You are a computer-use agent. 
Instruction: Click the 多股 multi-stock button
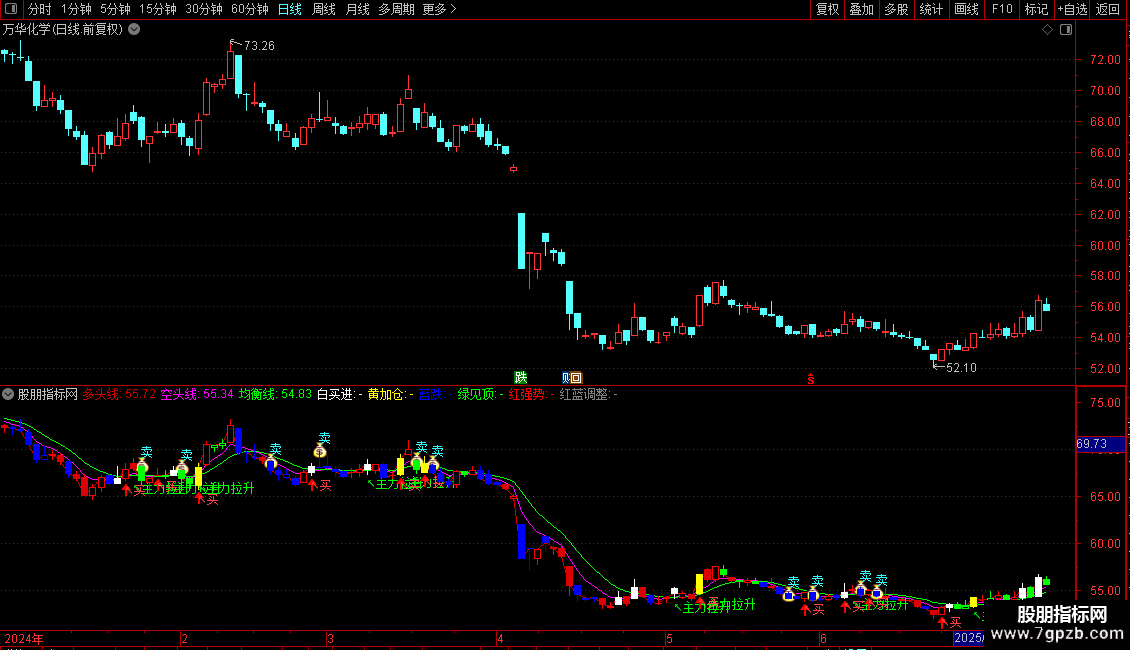point(897,9)
